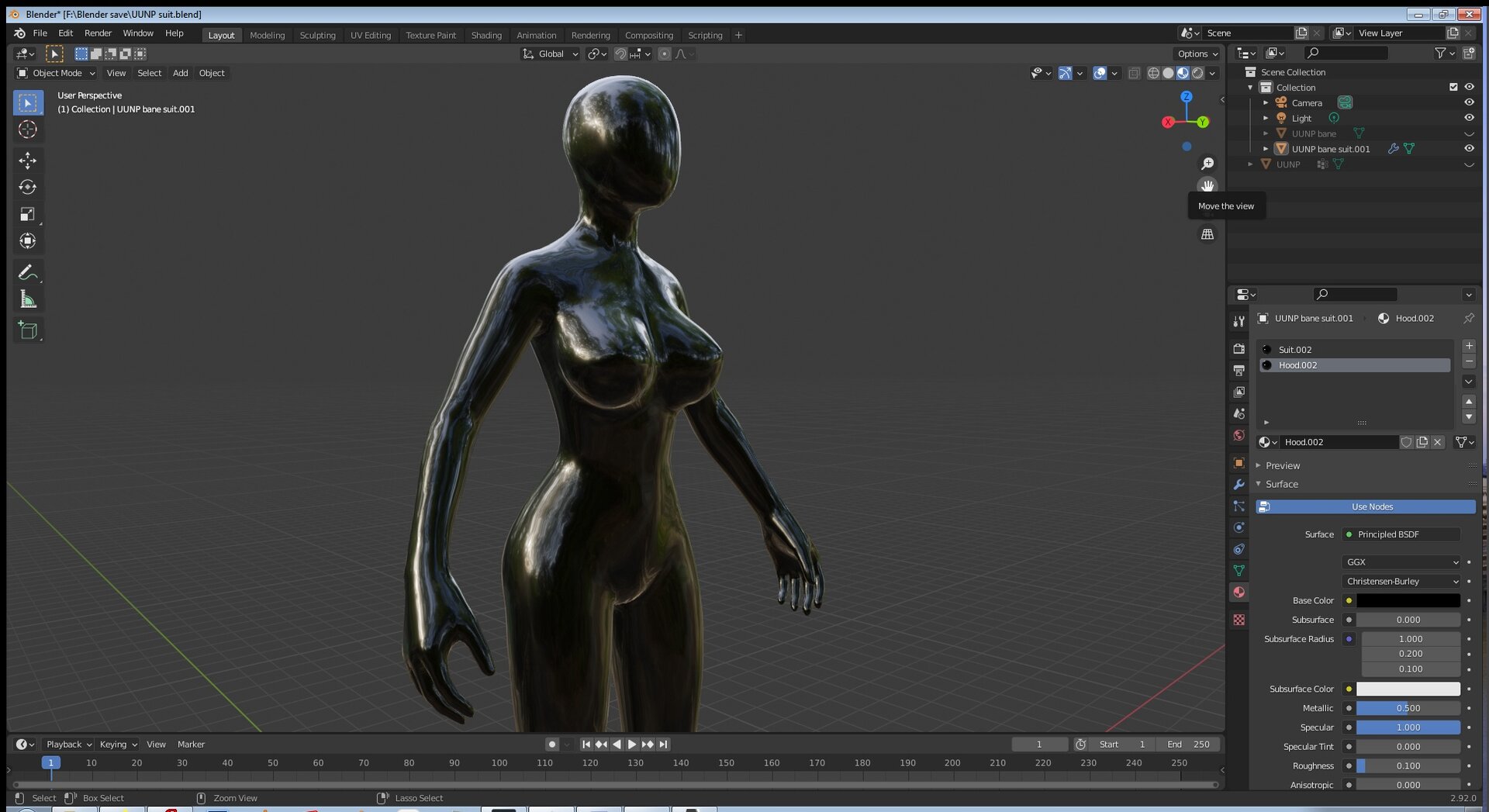
Task: Switch to the Shading workspace tab
Action: [x=486, y=35]
